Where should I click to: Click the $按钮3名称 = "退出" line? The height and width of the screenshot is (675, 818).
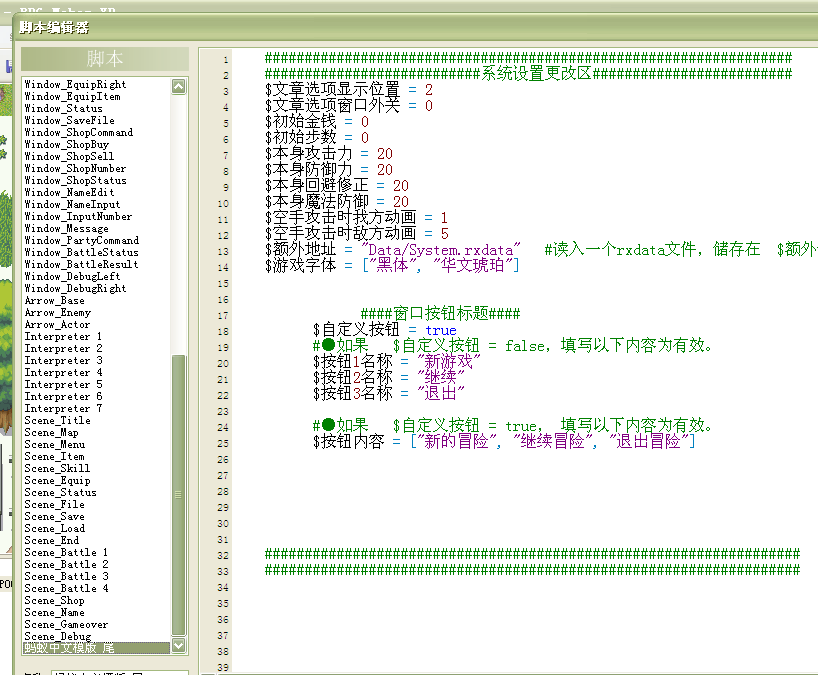[389, 393]
